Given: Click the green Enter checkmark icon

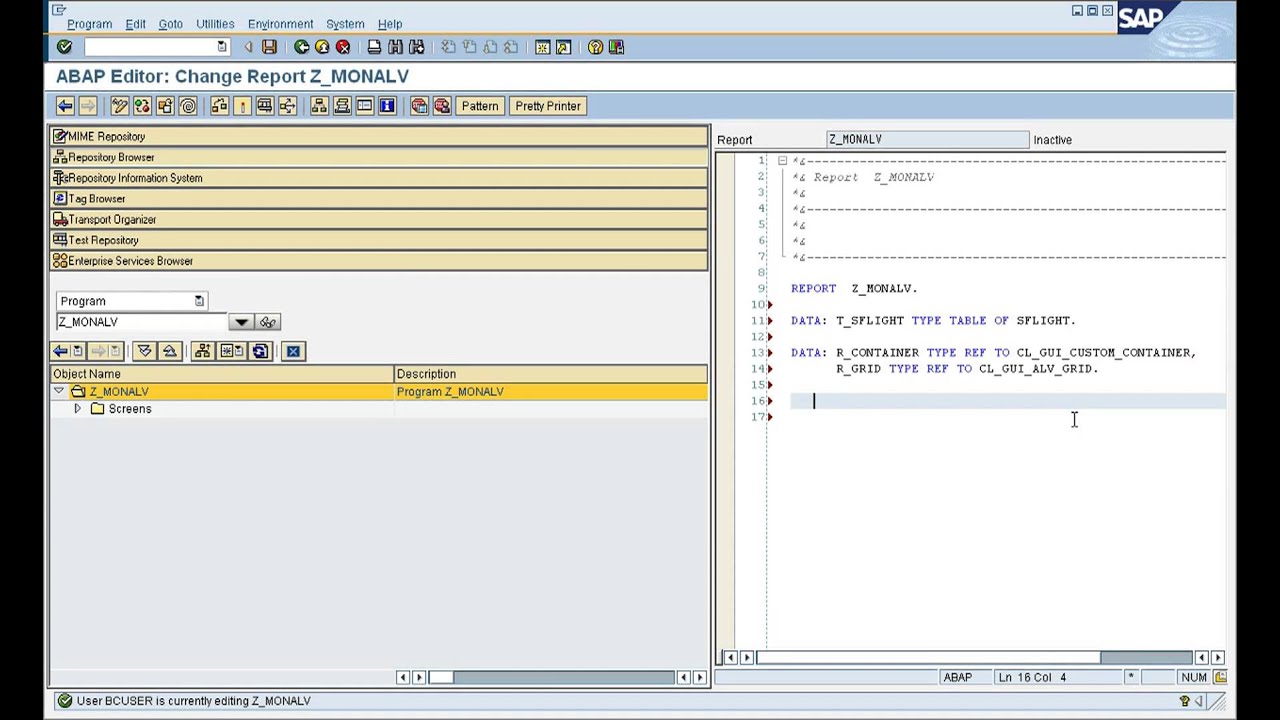Looking at the screenshot, I should (65, 47).
